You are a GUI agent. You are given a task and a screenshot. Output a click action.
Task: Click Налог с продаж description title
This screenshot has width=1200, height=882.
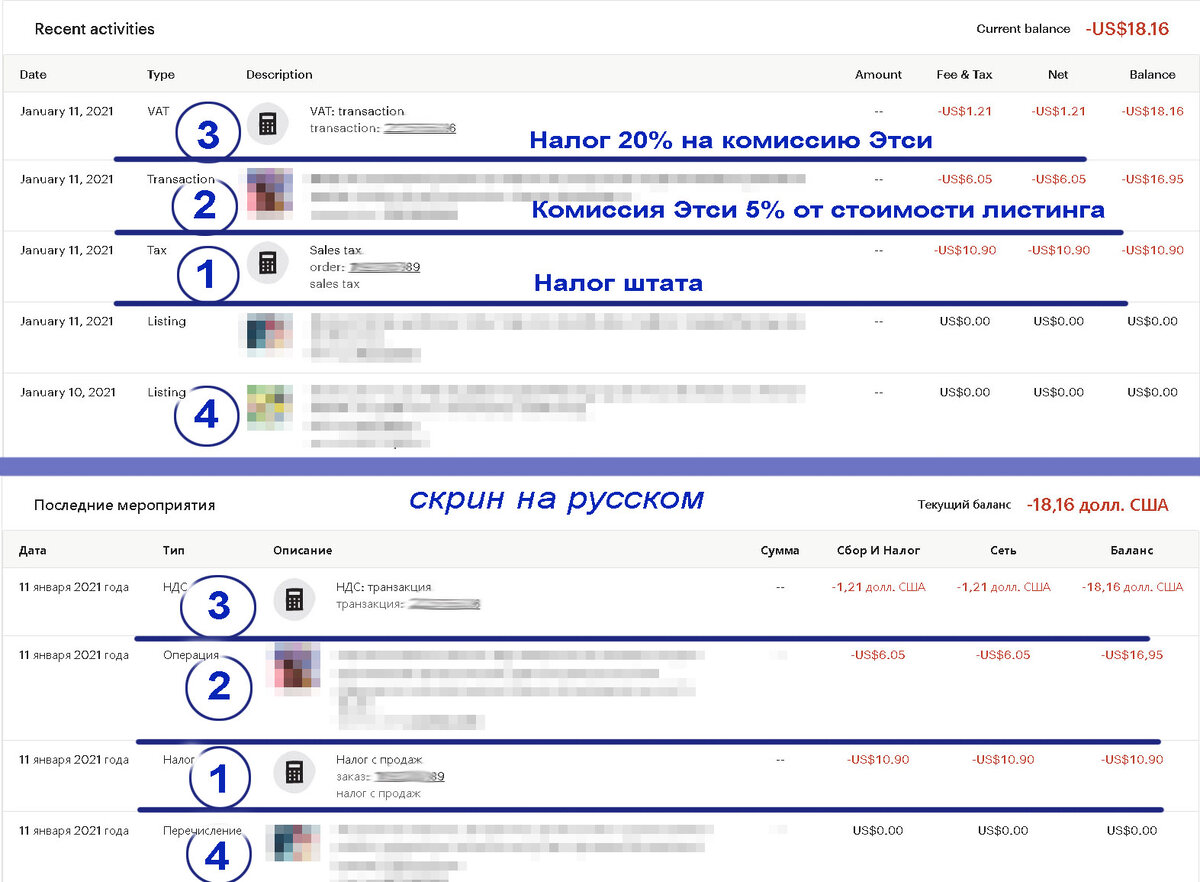tap(379, 760)
